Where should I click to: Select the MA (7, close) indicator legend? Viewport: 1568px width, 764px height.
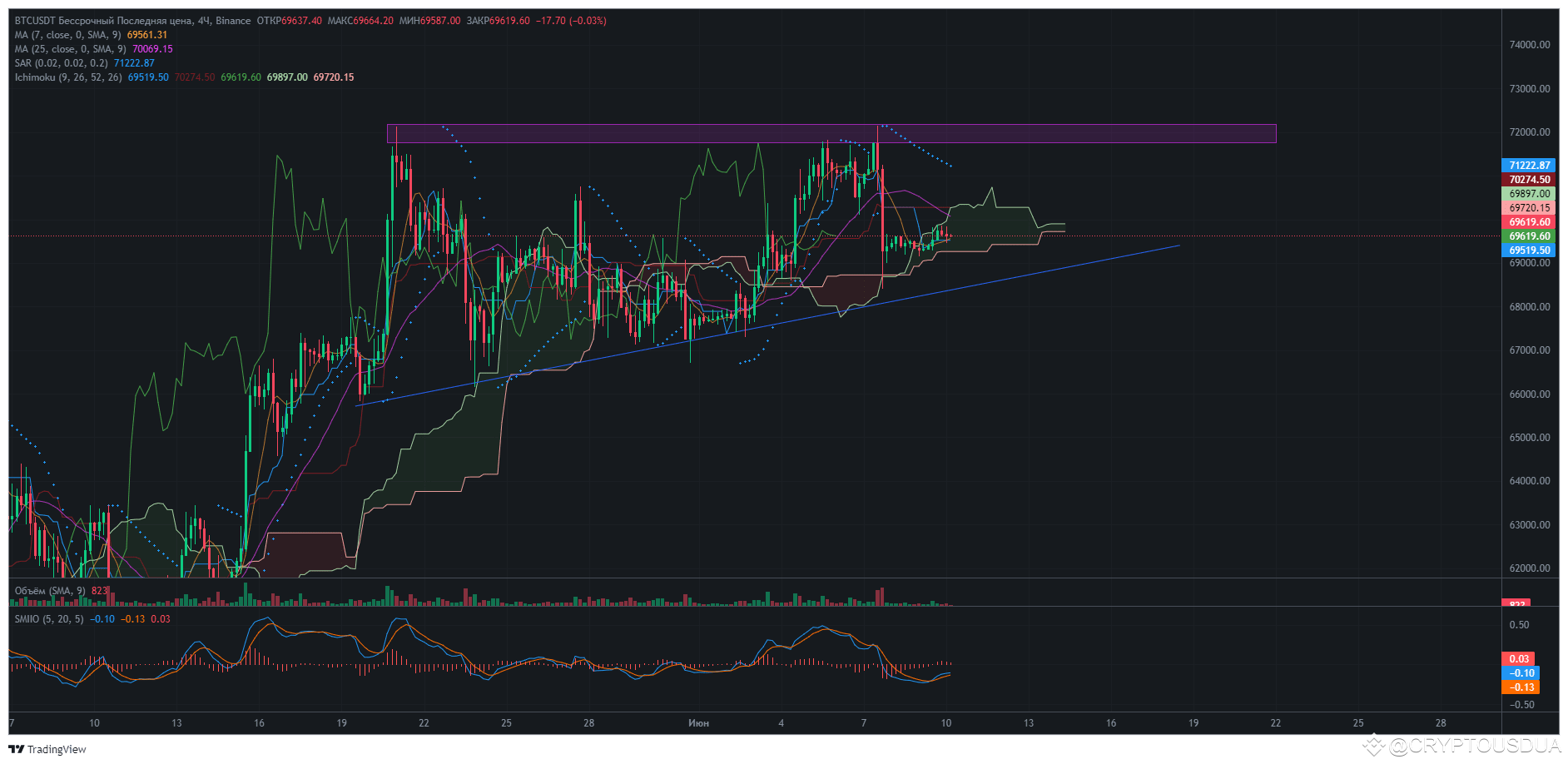[67, 35]
